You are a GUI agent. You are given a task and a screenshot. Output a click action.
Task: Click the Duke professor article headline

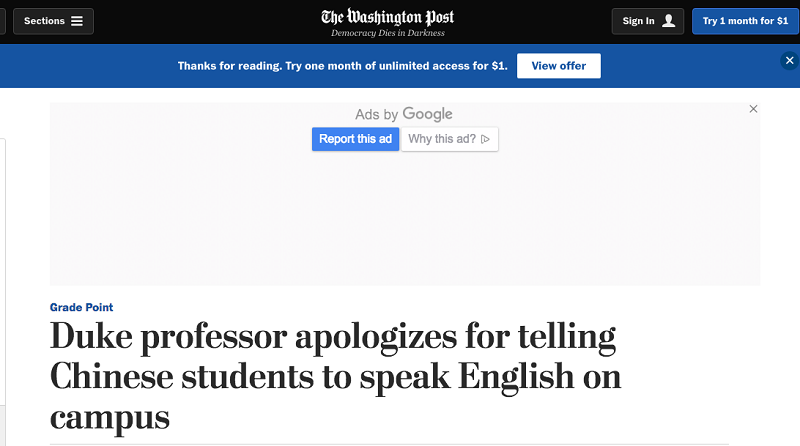coord(335,377)
